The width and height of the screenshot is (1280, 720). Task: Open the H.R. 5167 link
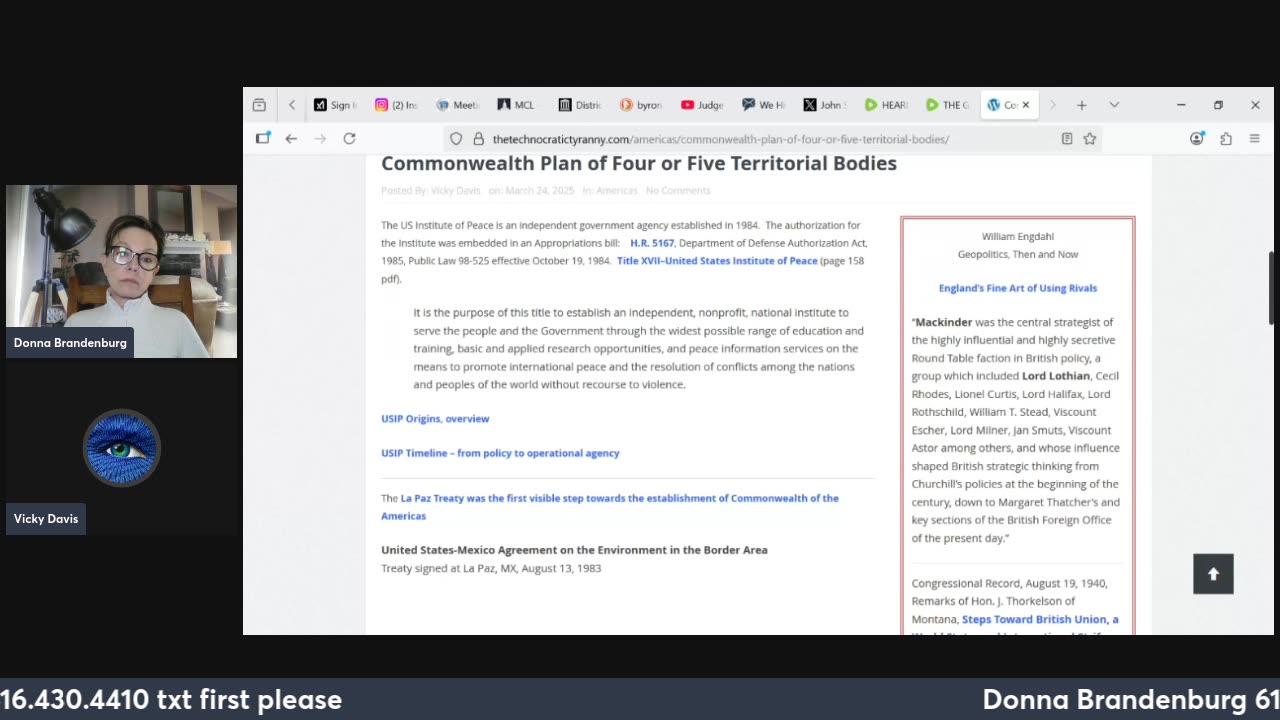652,243
